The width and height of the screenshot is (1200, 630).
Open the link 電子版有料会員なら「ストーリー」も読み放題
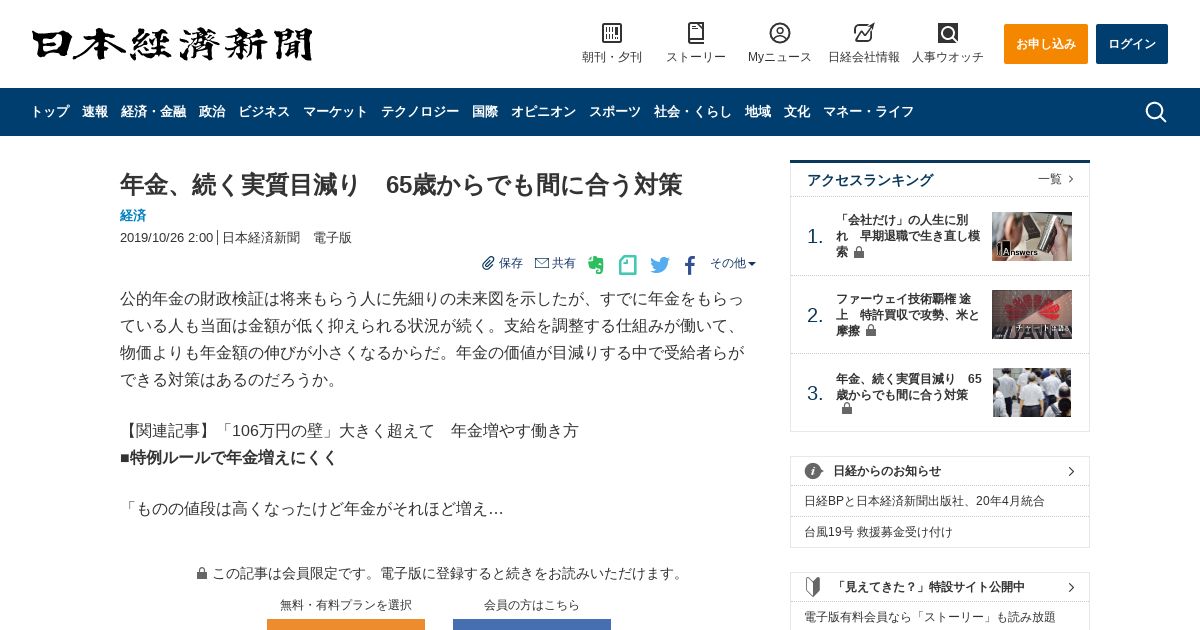[x=930, y=617]
